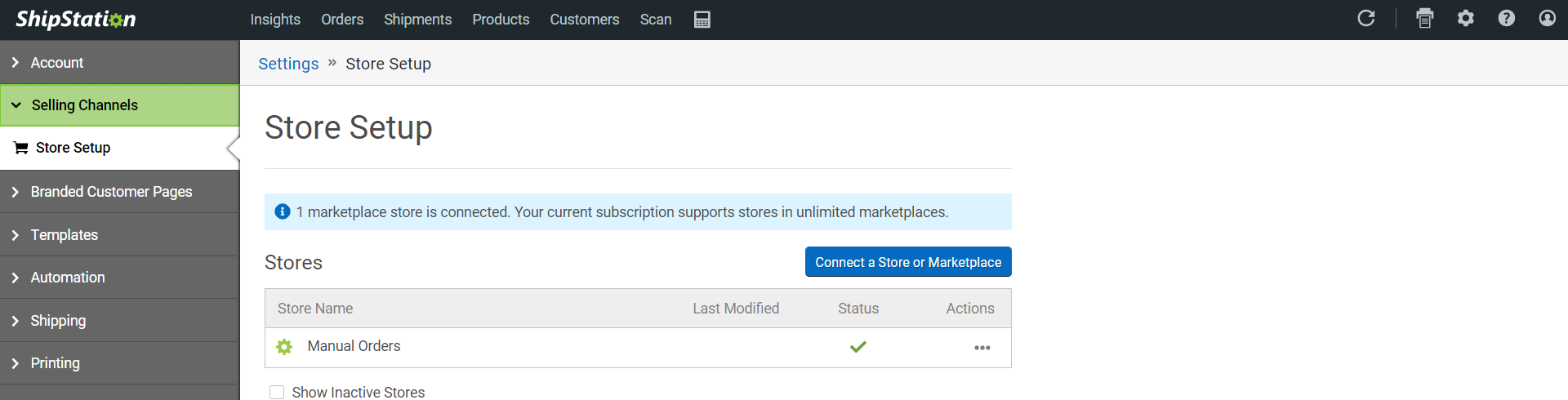Expand the Account sidebar section
This screenshot has height=400, width=1568.
[57, 63]
